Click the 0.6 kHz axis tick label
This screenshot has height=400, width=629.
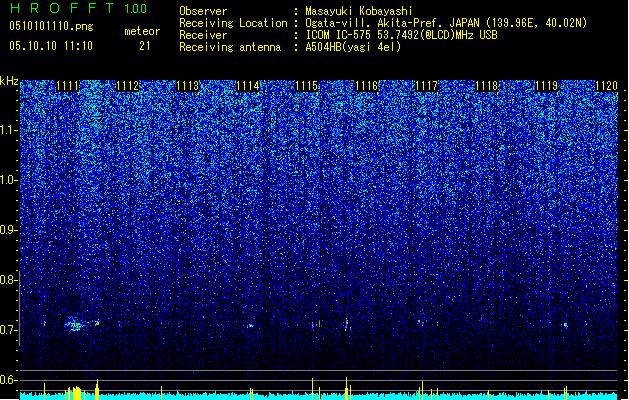point(8,380)
